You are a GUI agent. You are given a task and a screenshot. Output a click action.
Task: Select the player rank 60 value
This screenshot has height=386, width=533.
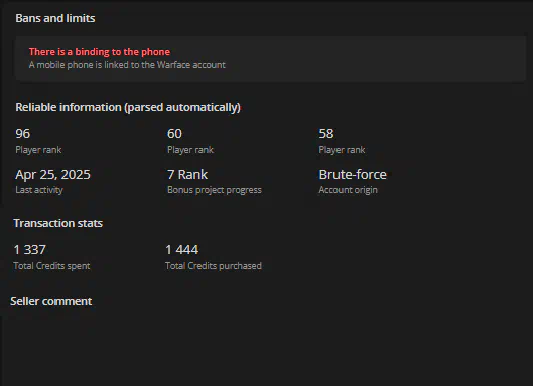coord(174,134)
